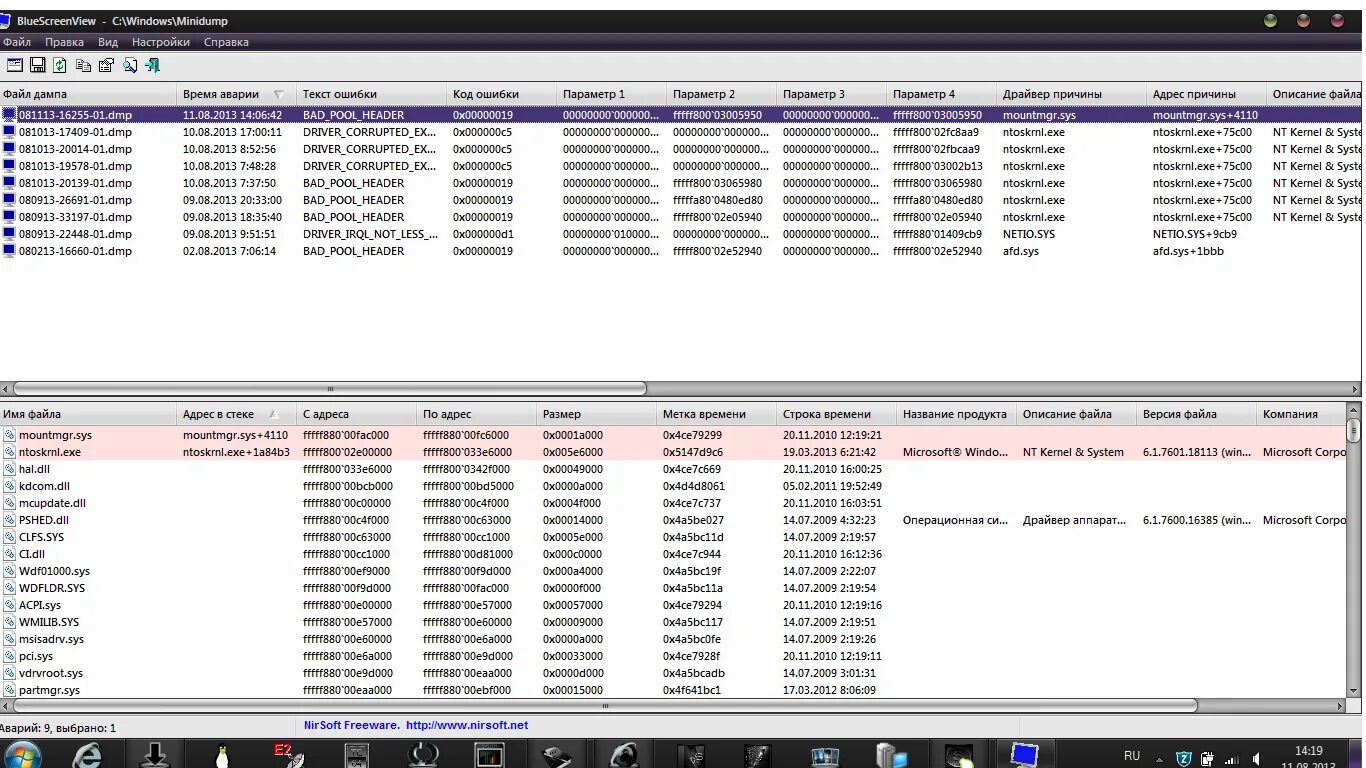Open the penguin icon in the taskbar
Image resolution: width=1366 pixels, height=768 pixels.
(x=222, y=754)
